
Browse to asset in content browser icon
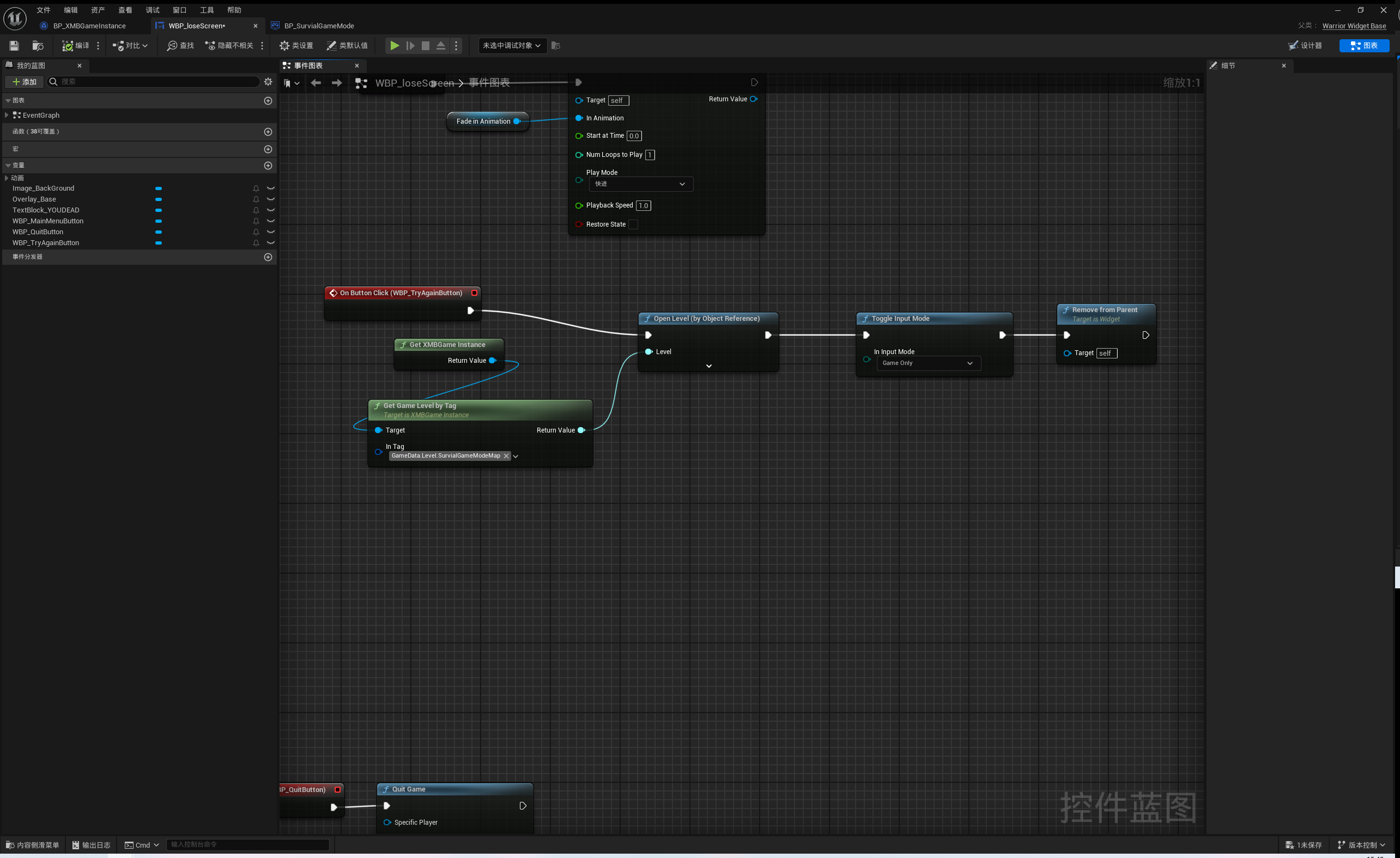[38, 45]
